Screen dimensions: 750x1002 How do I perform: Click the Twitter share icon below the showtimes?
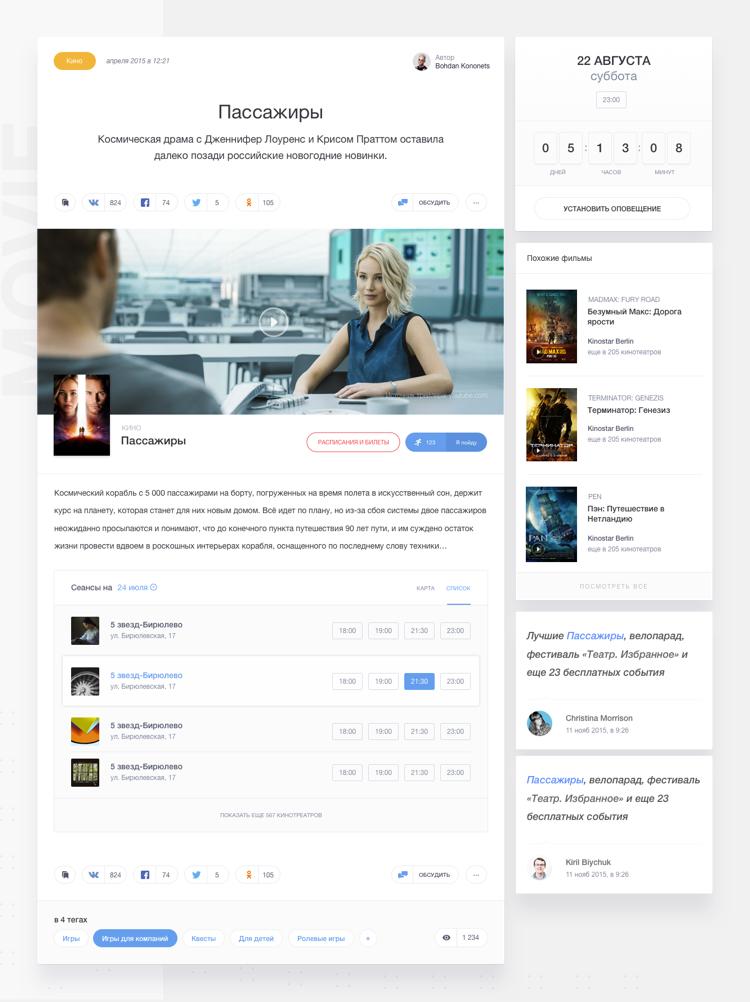[x=197, y=875]
